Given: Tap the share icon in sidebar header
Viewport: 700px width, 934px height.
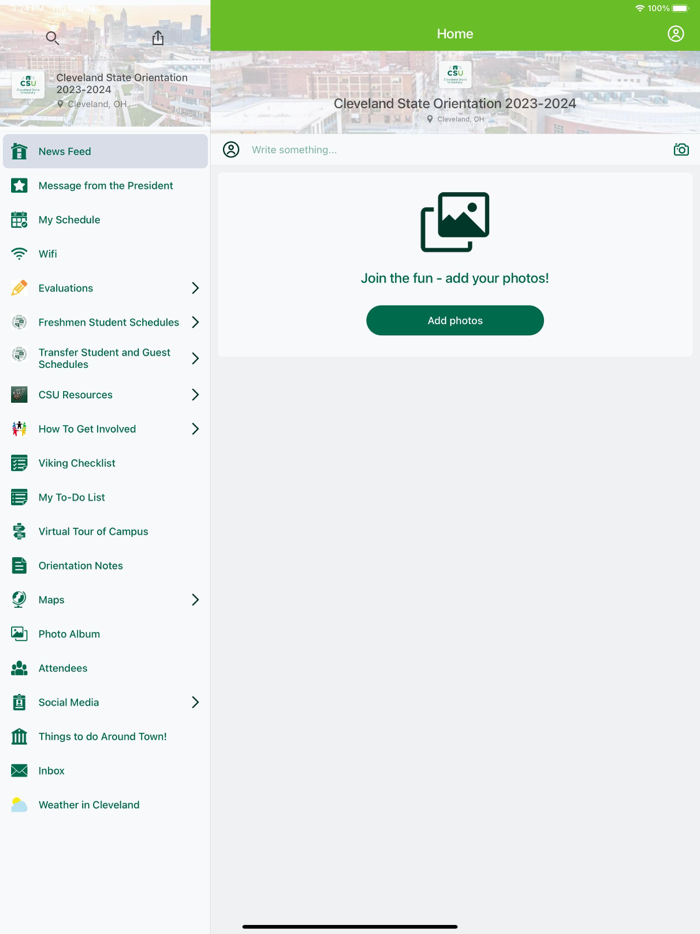Looking at the screenshot, I should (x=158, y=38).
